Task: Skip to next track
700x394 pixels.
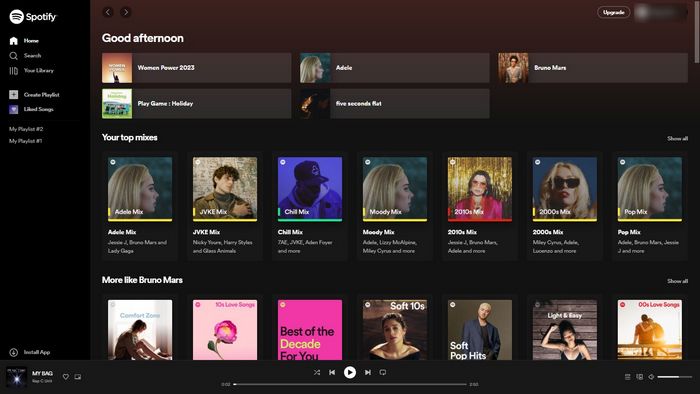Action: click(x=367, y=372)
